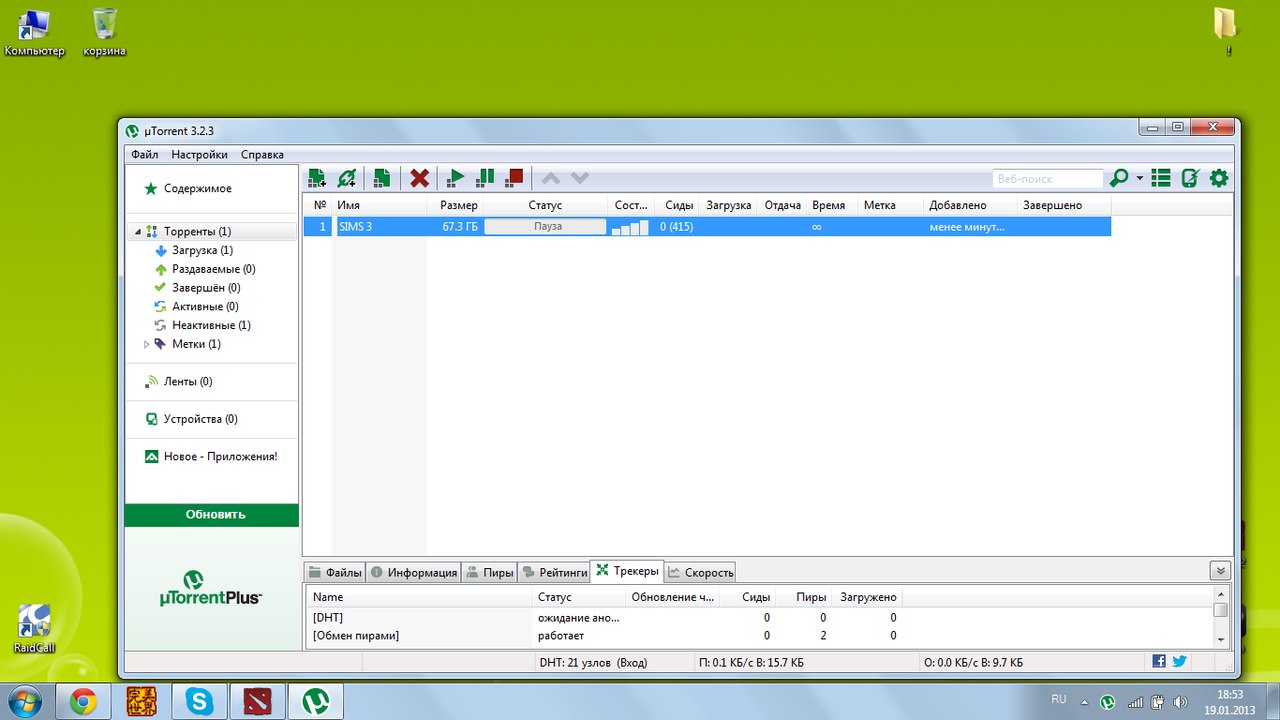Switch to the Пиры tab
1280x720 pixels.
click(490, 573)
